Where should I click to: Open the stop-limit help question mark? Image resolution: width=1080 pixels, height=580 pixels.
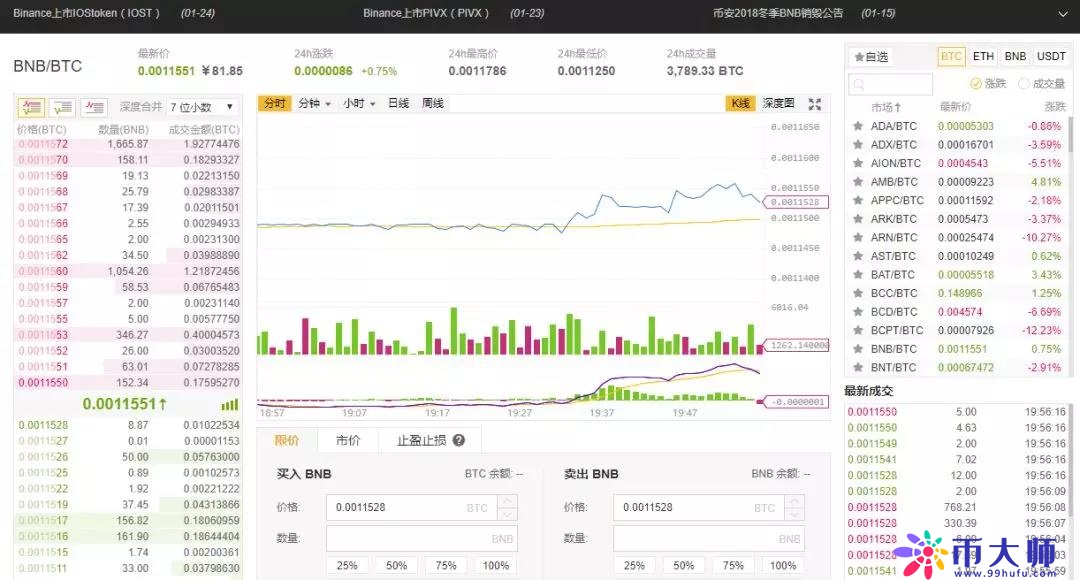(x=459, y=440)
